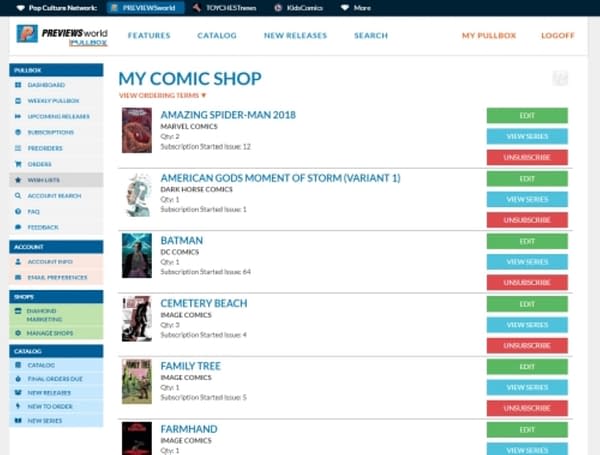The height and width of the screenshot is (455, 600).
Task: Click the Amazing Spider-Man cover thumbnail
Action: click(137, 130)
